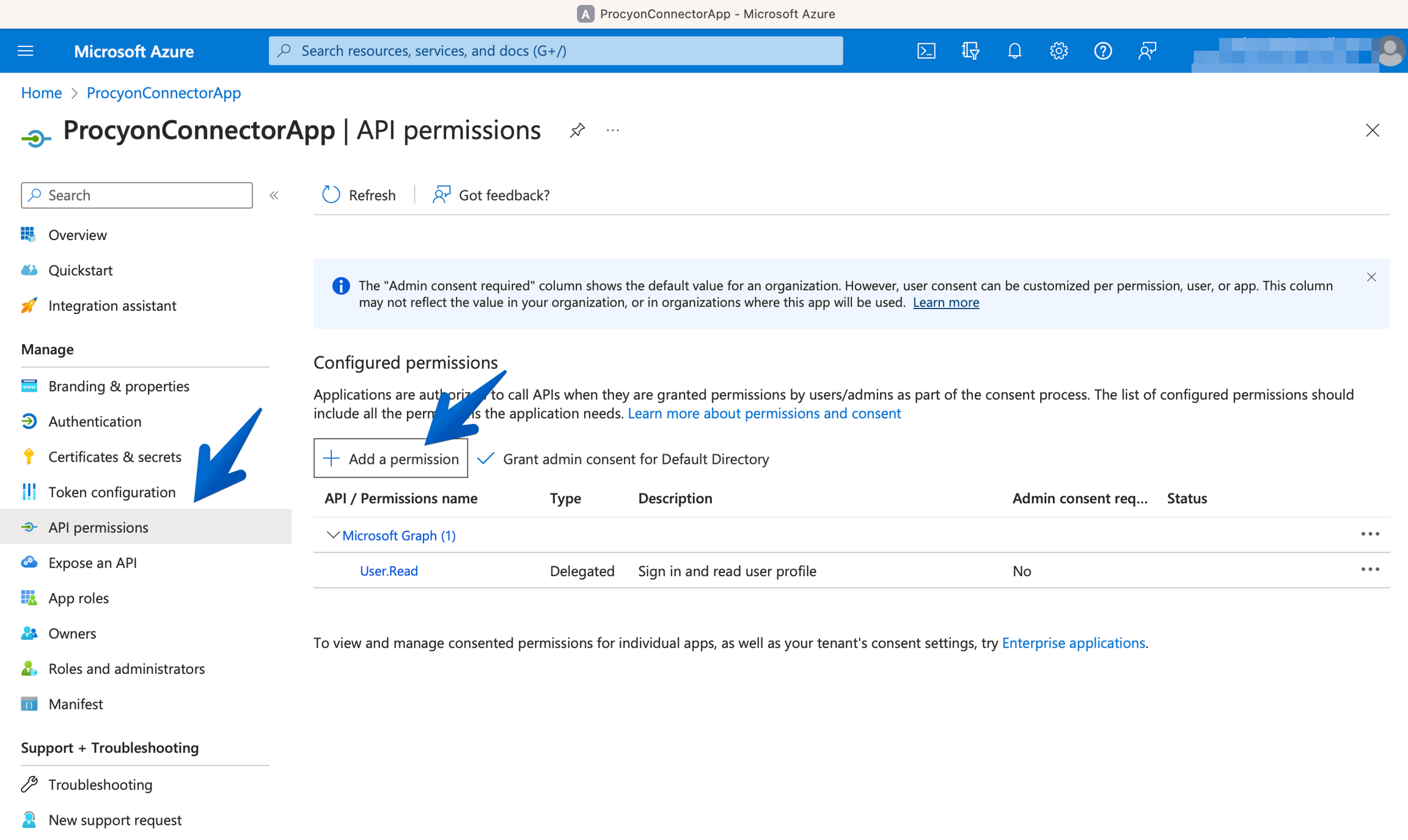Screen dimensions: 1408x840
Task: Open directories and subscriptions filter icon
Action: click(970, 51)
